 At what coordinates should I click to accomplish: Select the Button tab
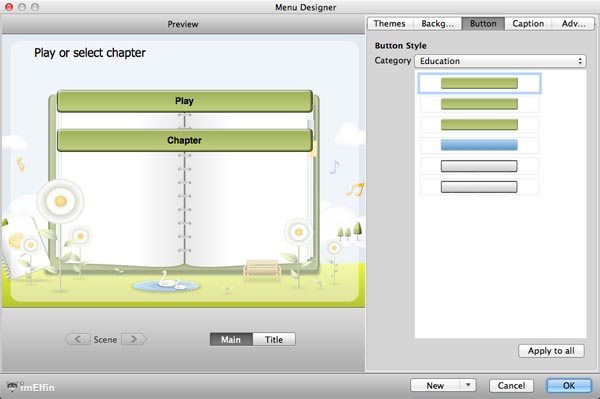(483, 24)
